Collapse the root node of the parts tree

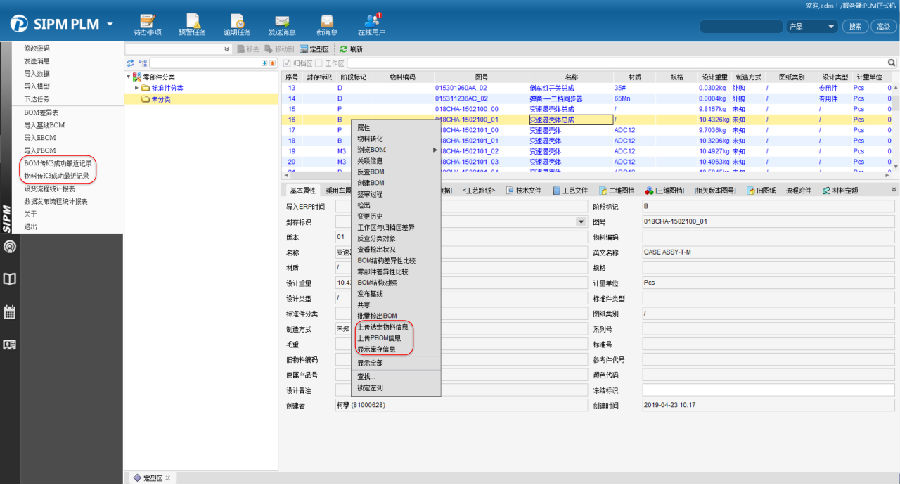coord(129,77)
